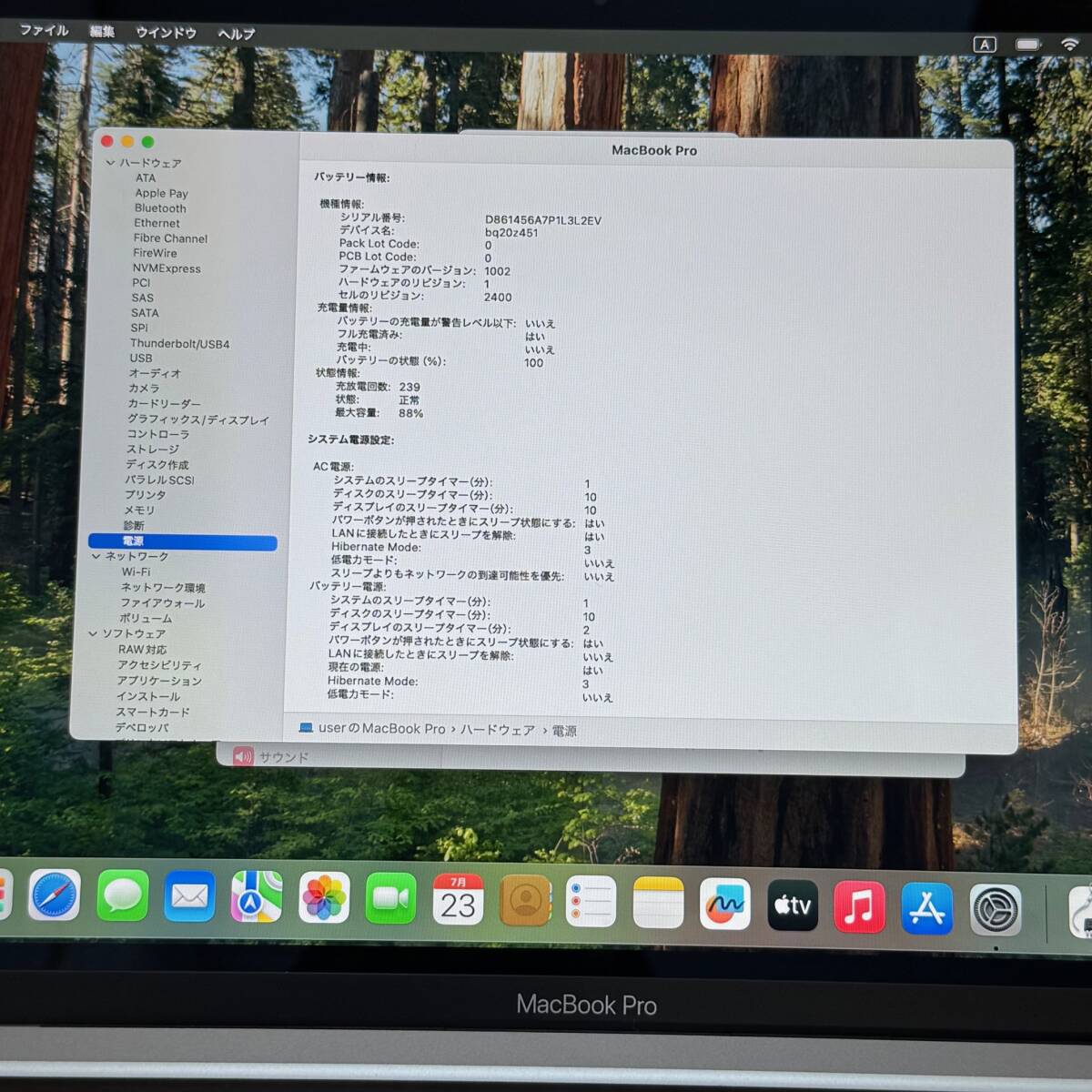Screen dimensions: 1092x1092
Task: Open Maps from the Dock
Action: [x=257, y=898]
